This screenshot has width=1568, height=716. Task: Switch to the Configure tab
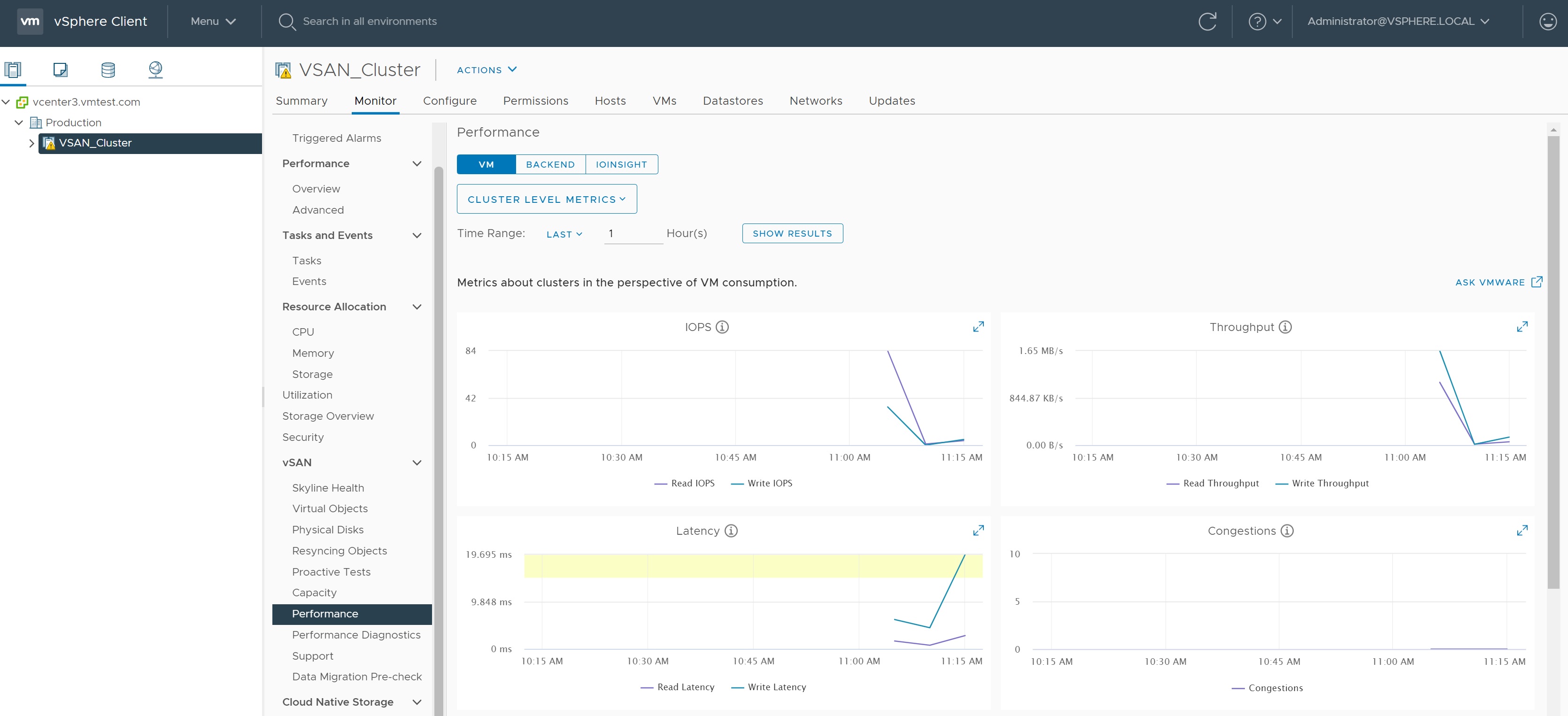click(449, 101)
